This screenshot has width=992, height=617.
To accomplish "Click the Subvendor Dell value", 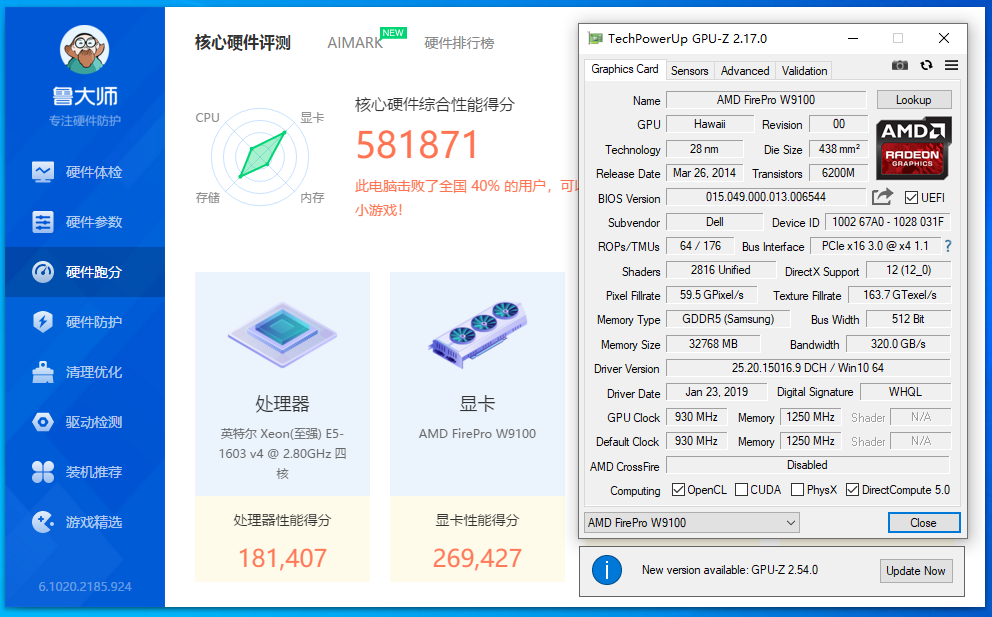I will [714, 221].
